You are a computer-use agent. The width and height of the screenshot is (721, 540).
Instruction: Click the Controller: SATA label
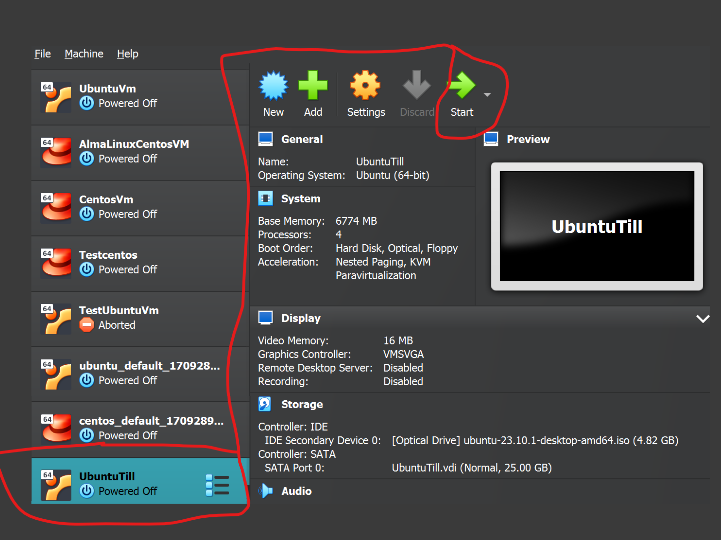(x=297, y=454)
